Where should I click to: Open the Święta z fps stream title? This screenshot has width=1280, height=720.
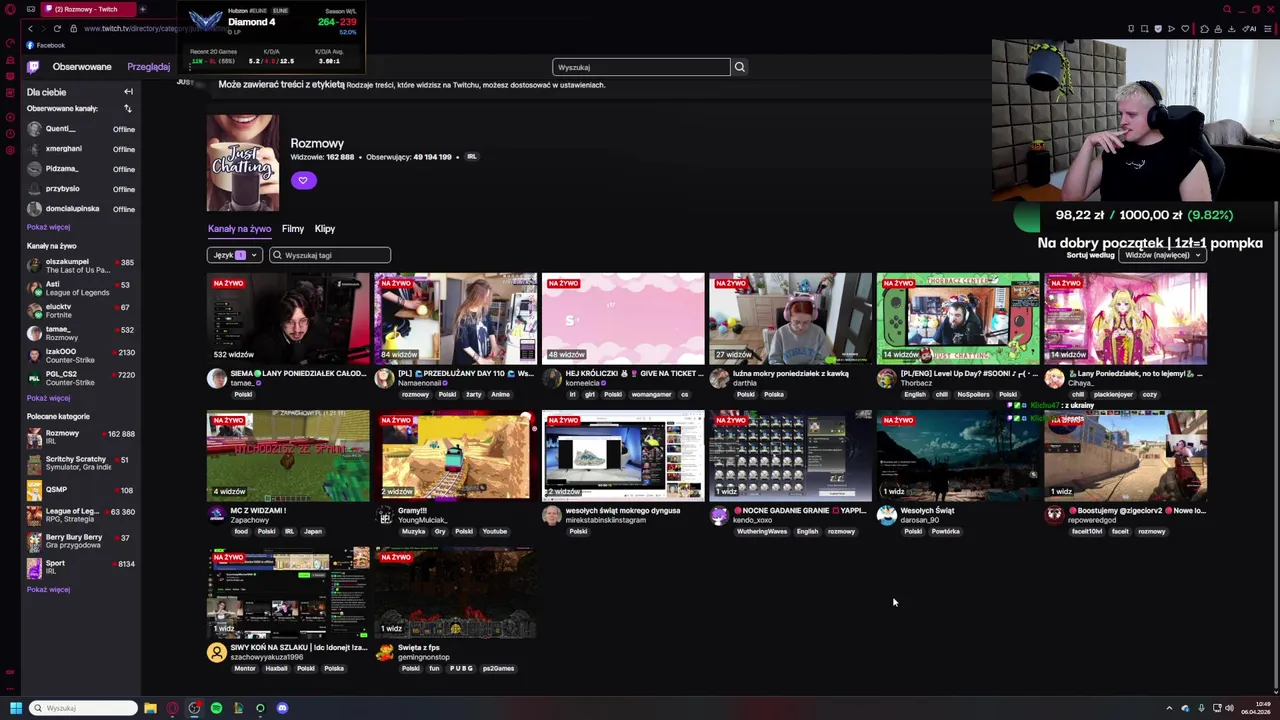tap(419, 648)
